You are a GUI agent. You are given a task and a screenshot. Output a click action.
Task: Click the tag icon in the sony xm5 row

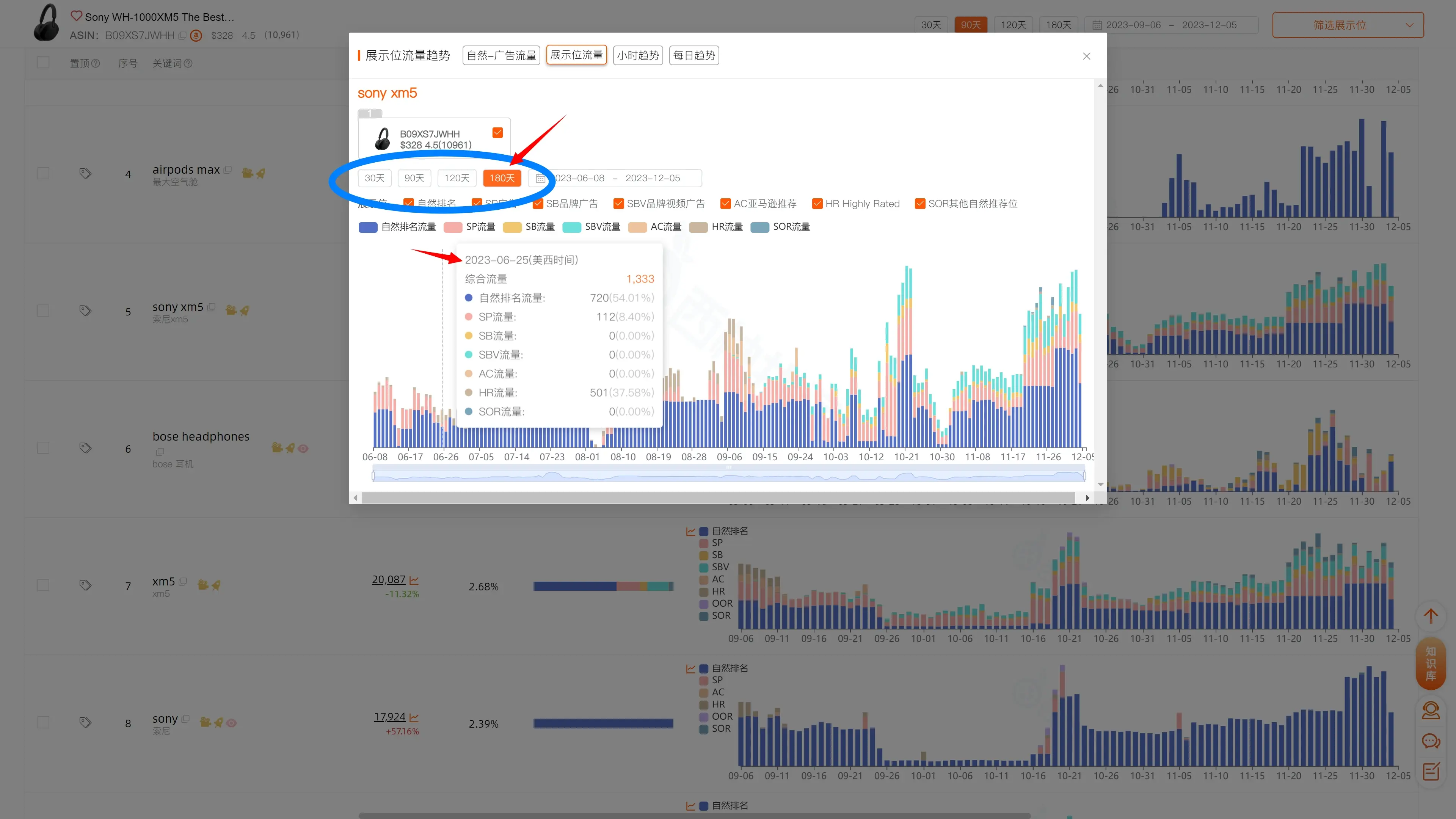(x=85, y=310)
